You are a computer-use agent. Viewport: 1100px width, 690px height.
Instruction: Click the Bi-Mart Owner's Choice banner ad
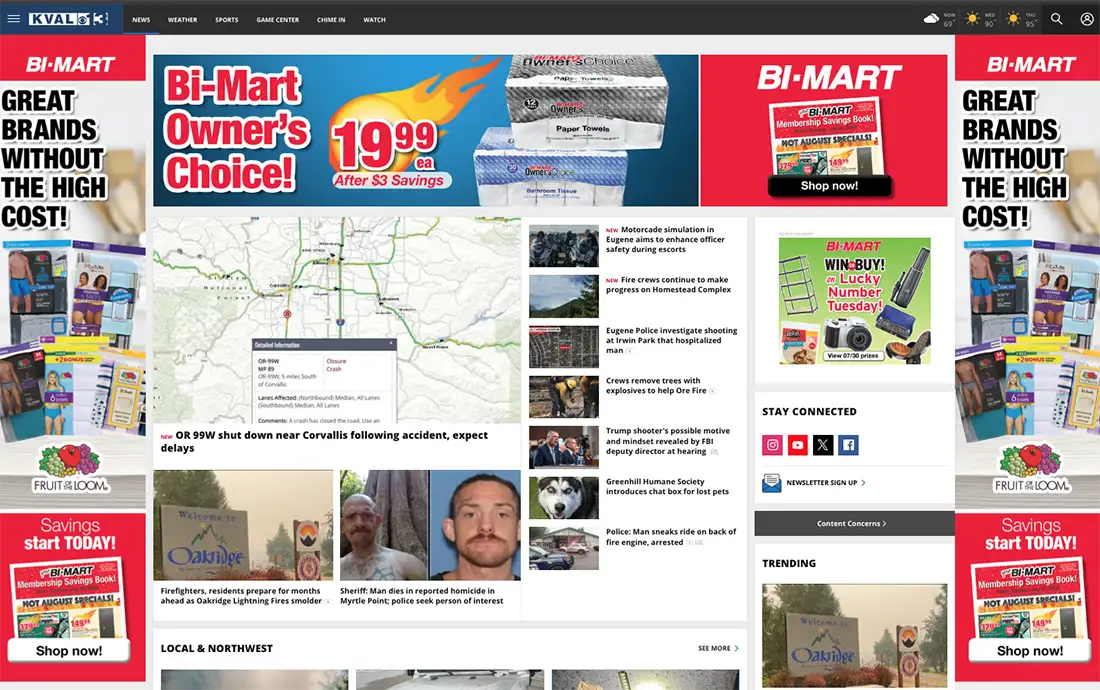coord(426,130)
